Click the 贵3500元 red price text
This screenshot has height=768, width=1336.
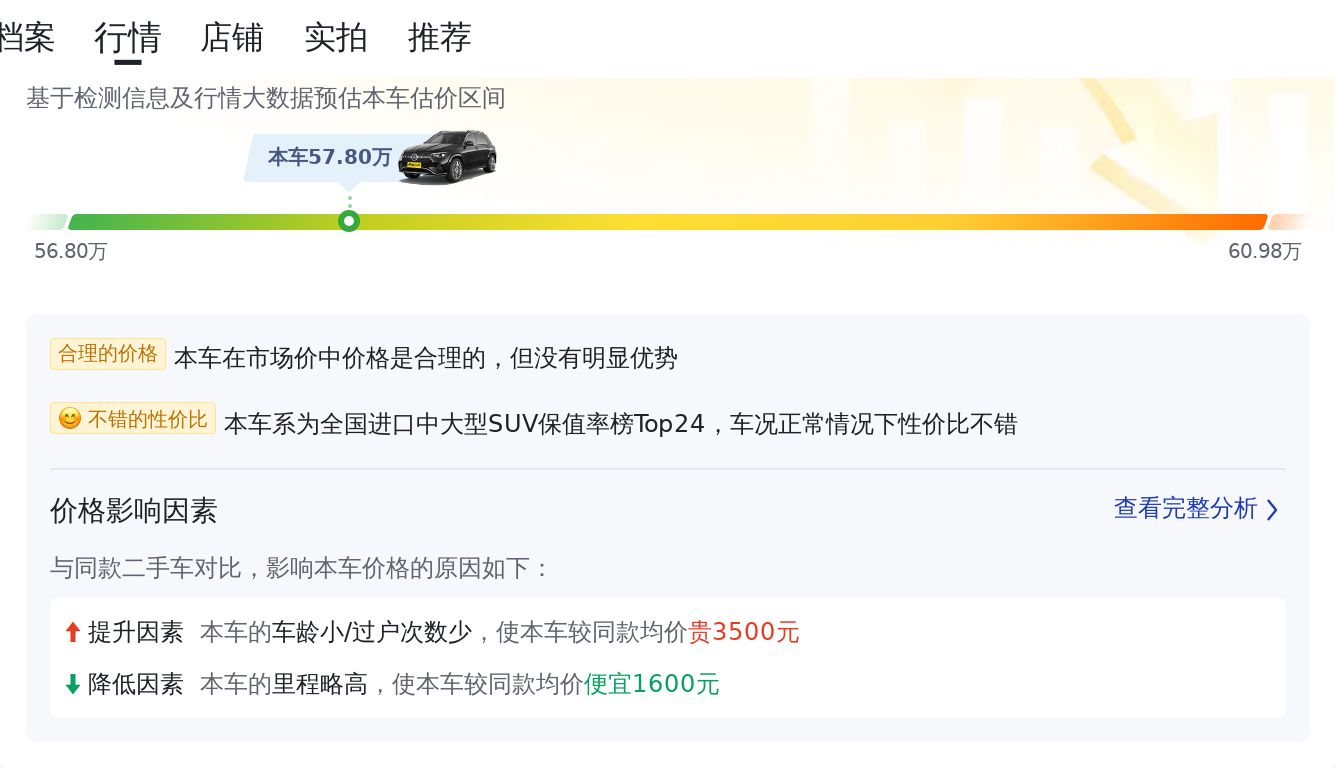click(x=744, y=632)
